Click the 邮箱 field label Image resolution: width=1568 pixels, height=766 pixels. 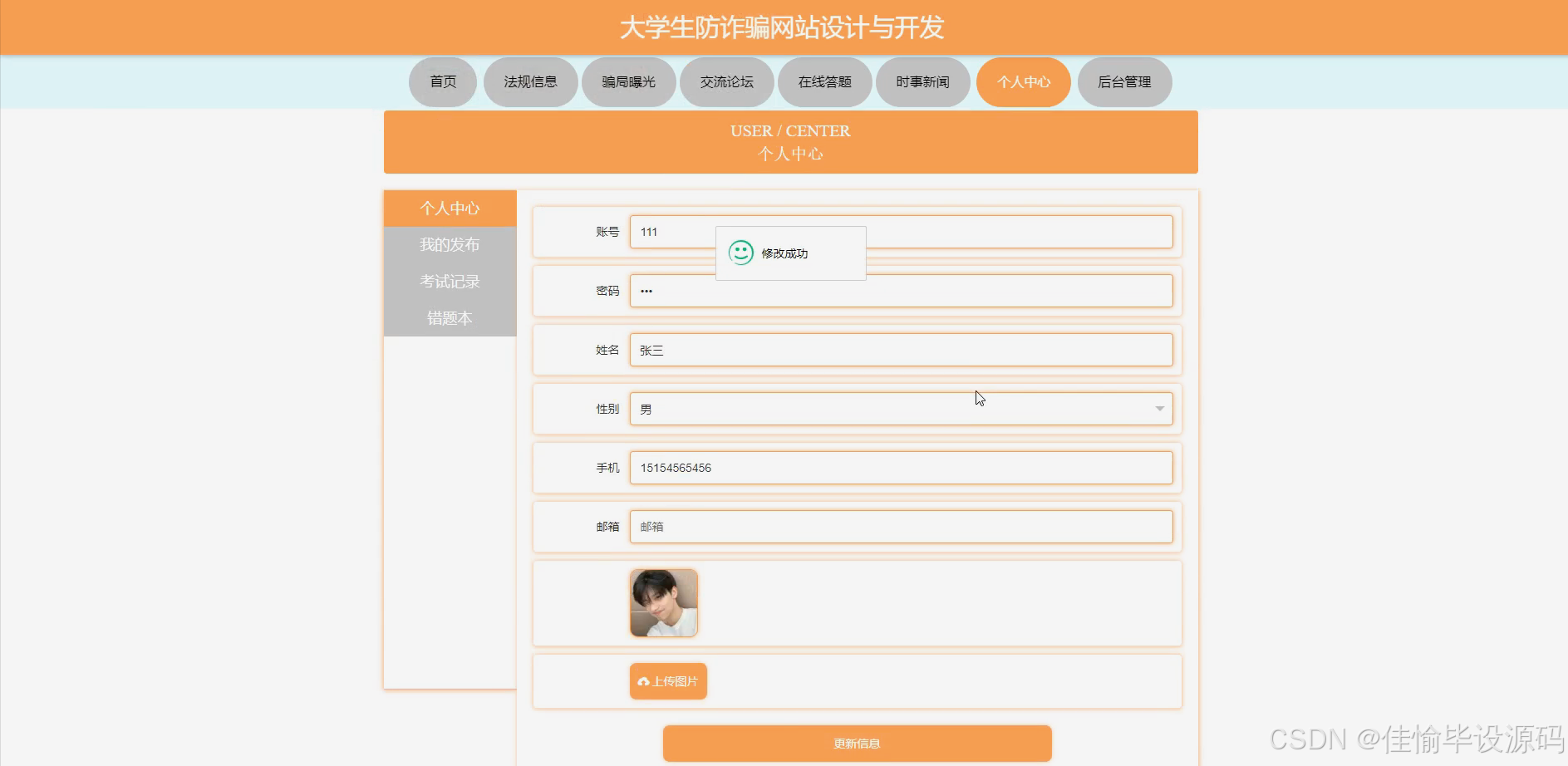[x=607, y=527]
